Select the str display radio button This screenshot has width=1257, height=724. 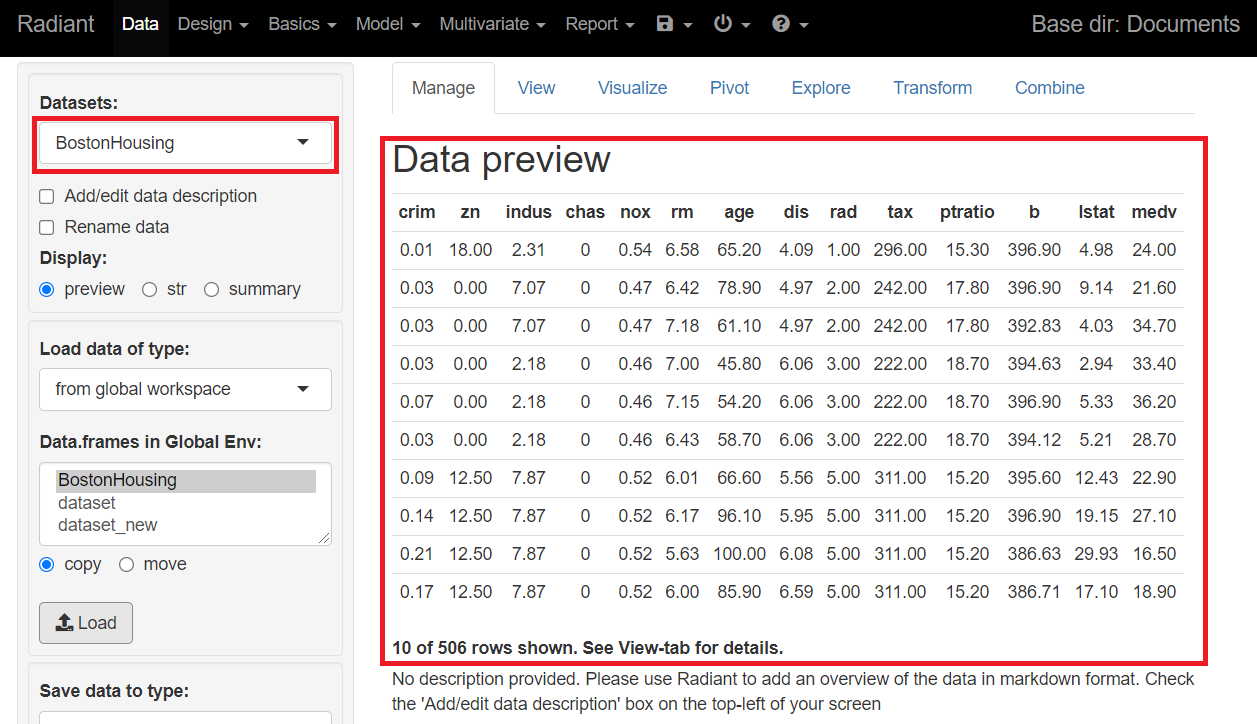coord(150,290)
